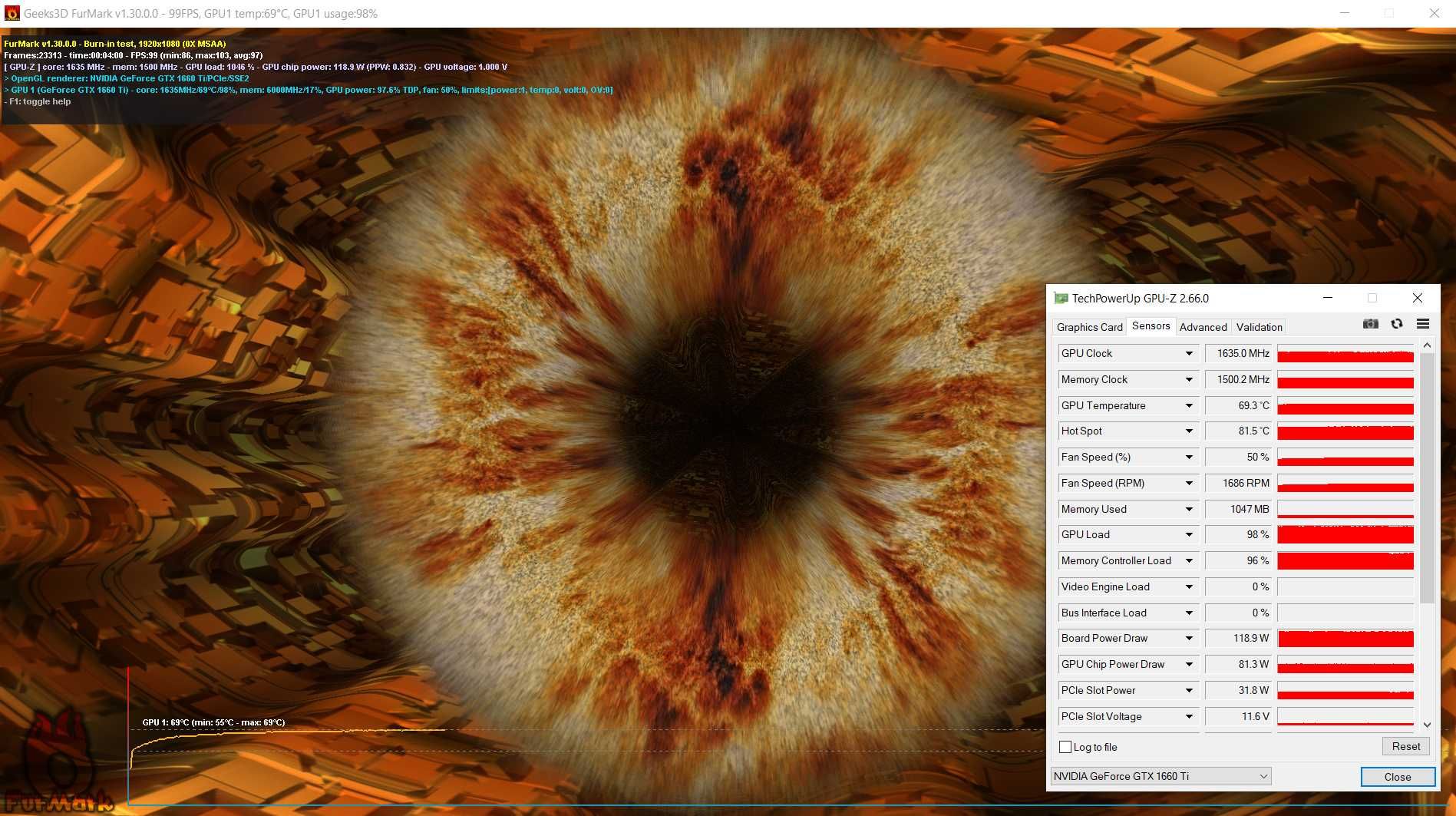Close the GPU-Z window with X
The width and height of the screenshot is (1456, 816).
(1418, 298)
